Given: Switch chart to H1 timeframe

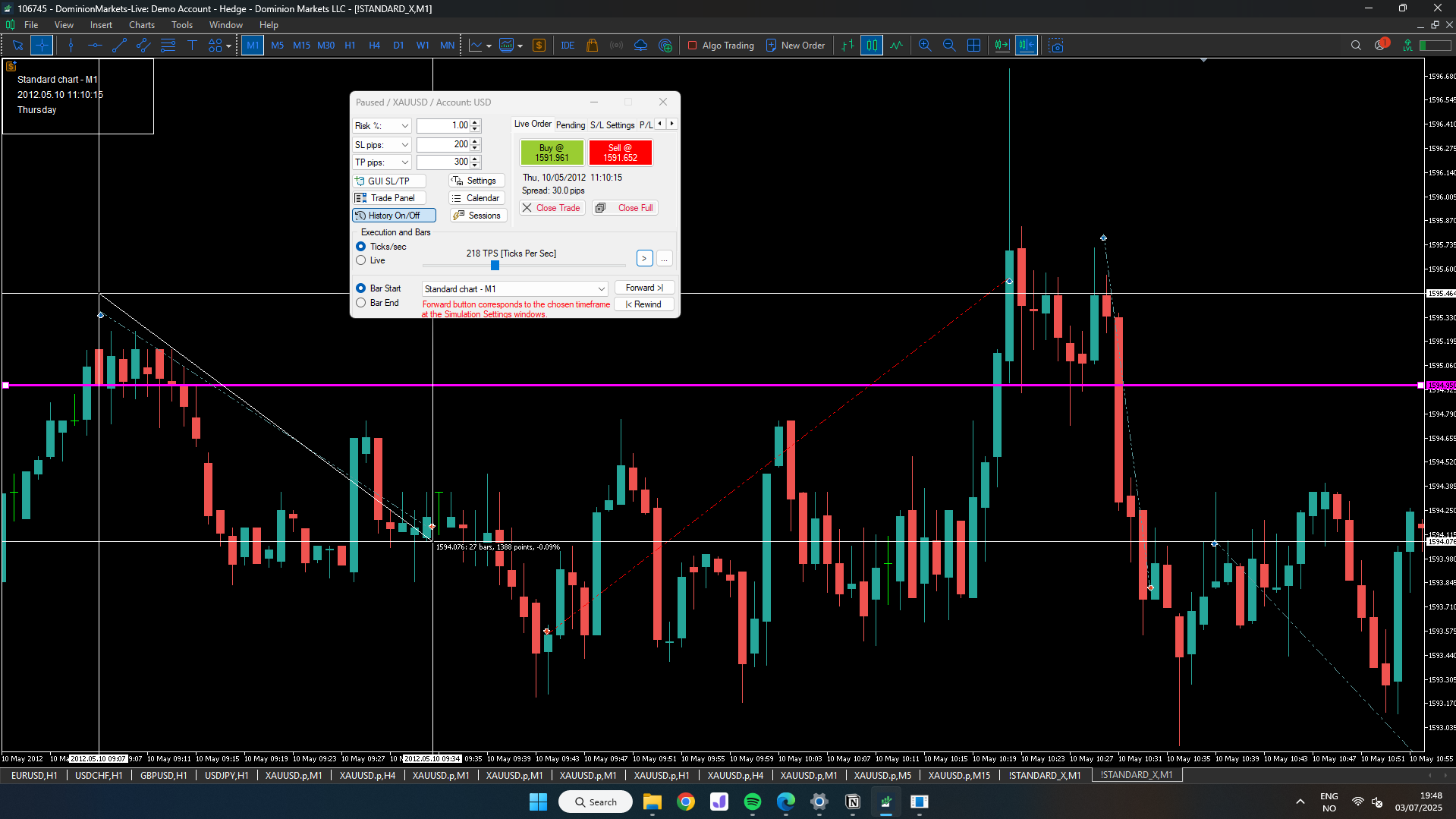Looking at the screenshot, I should [x=350, y=46].
